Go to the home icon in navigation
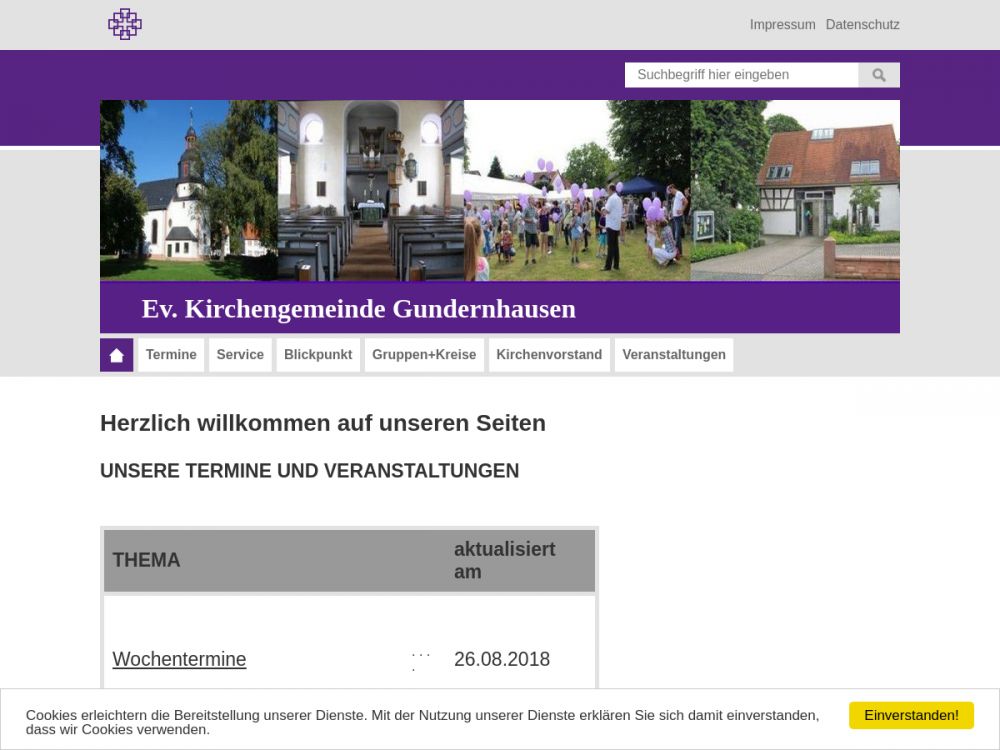This screenshot has height=750, width=1000. [x=117, y=355]
